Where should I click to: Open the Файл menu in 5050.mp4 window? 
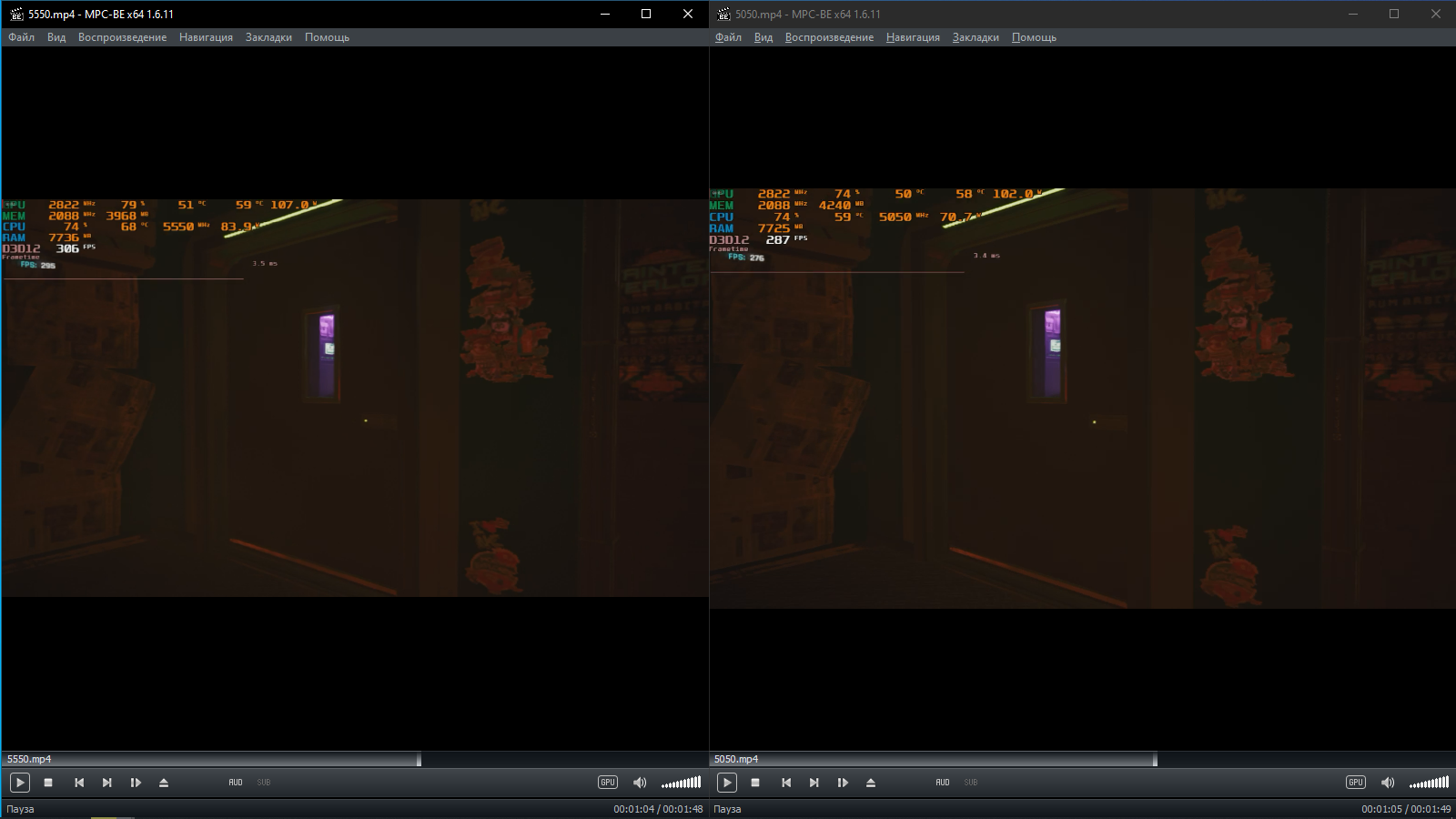729,37
